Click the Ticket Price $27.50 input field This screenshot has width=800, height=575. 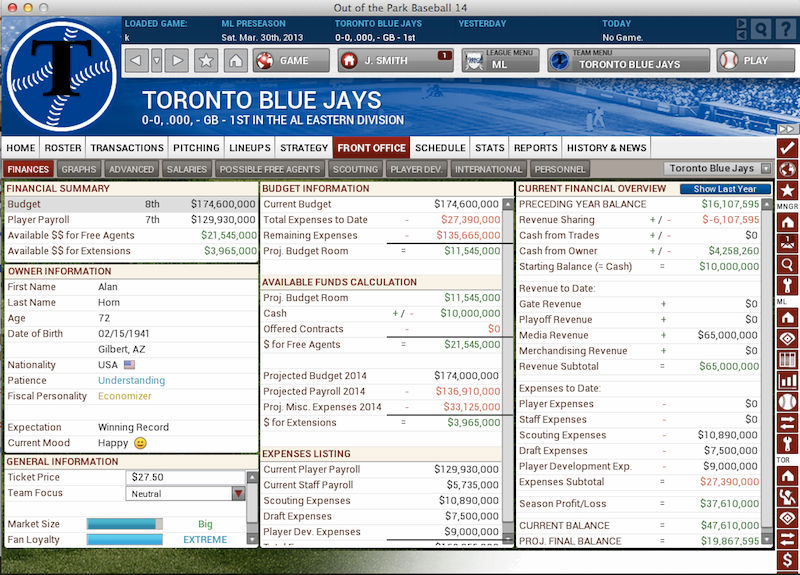tap(185, 478)
